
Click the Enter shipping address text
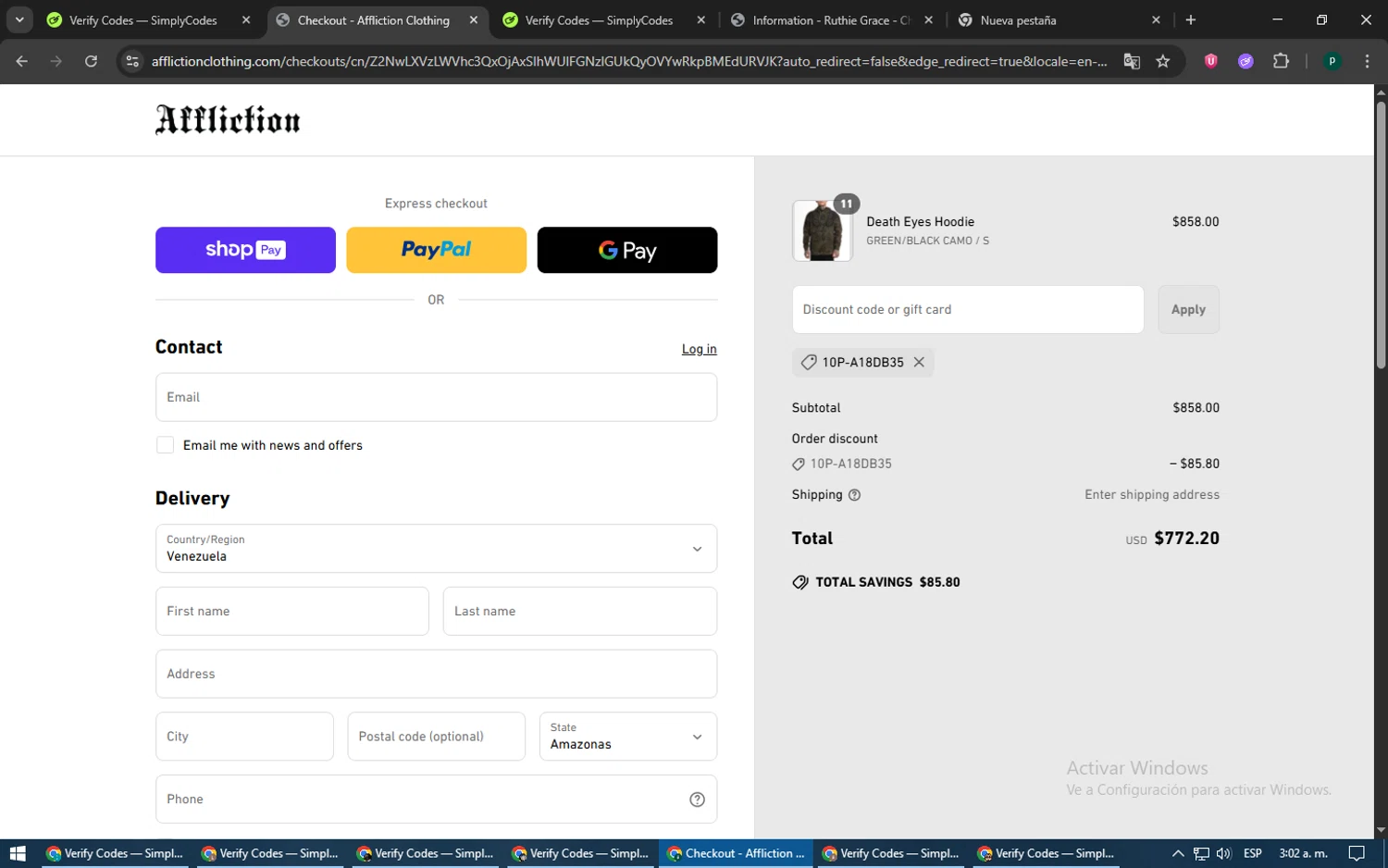coord(1152,495)
